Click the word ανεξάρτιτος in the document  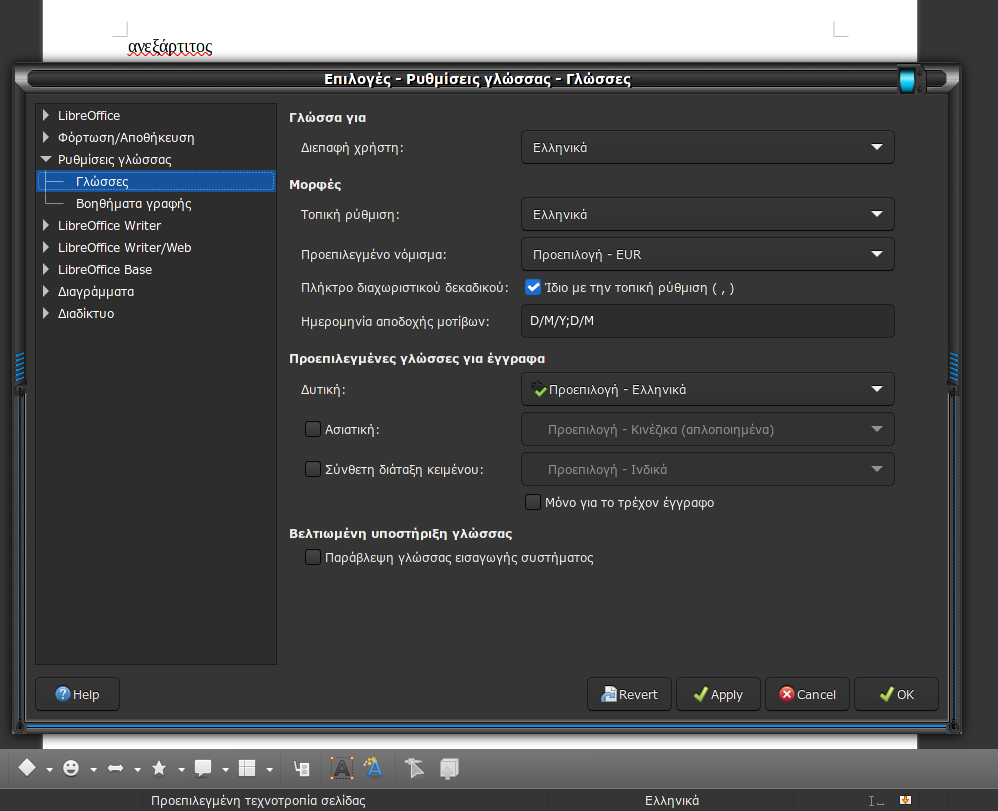click(170, 47)
